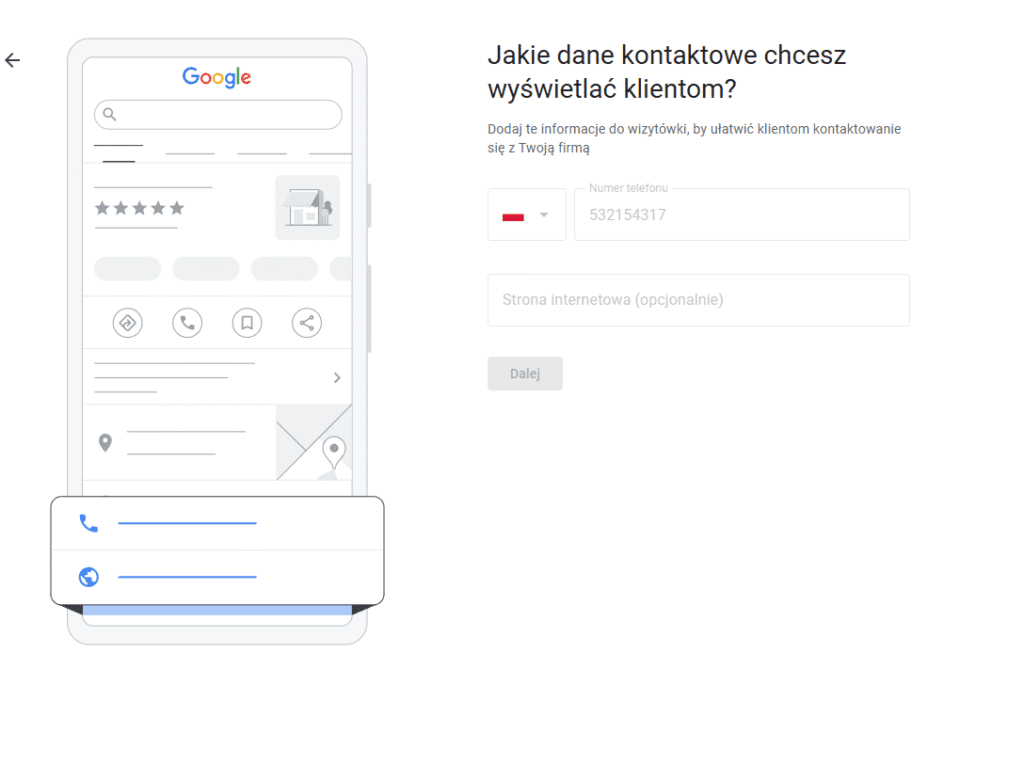The height and width of the screenshot is (764, 1024).
Task: Click the directions icon in phone mockup
Action: pyautogui.click(x=127, y=323)
